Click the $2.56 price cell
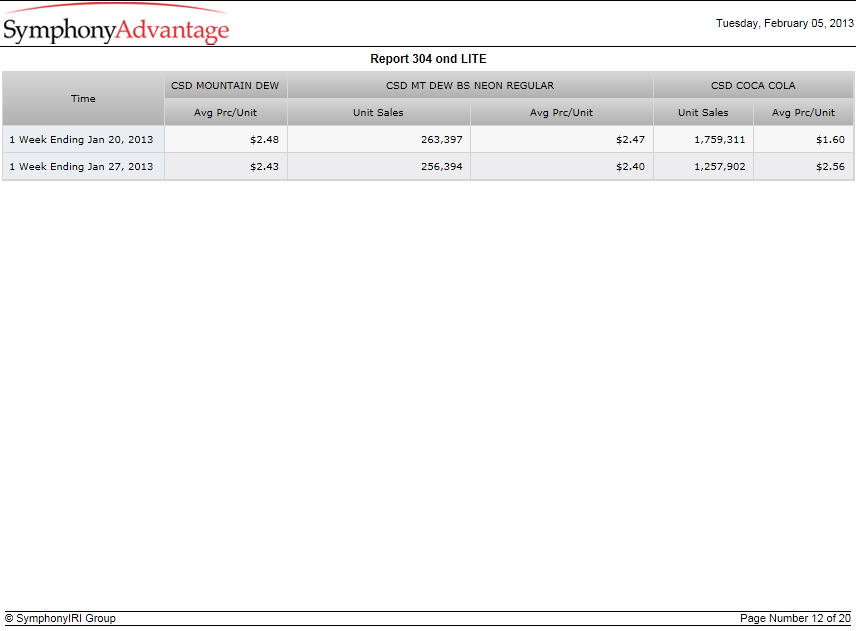 (803, 166)
